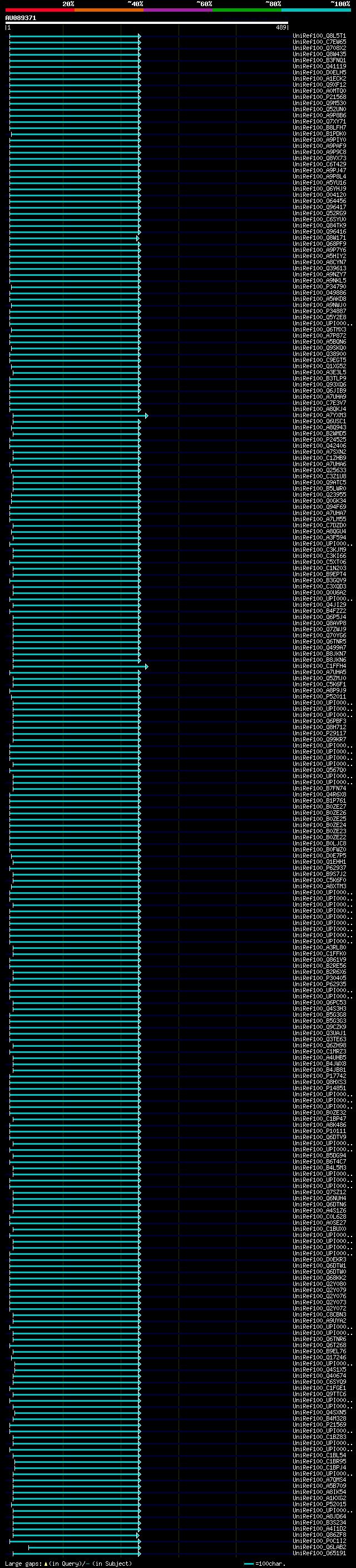Select UniRef100_Q9M530 entry
Viewport: 356px width, 1568px height.
319,103
